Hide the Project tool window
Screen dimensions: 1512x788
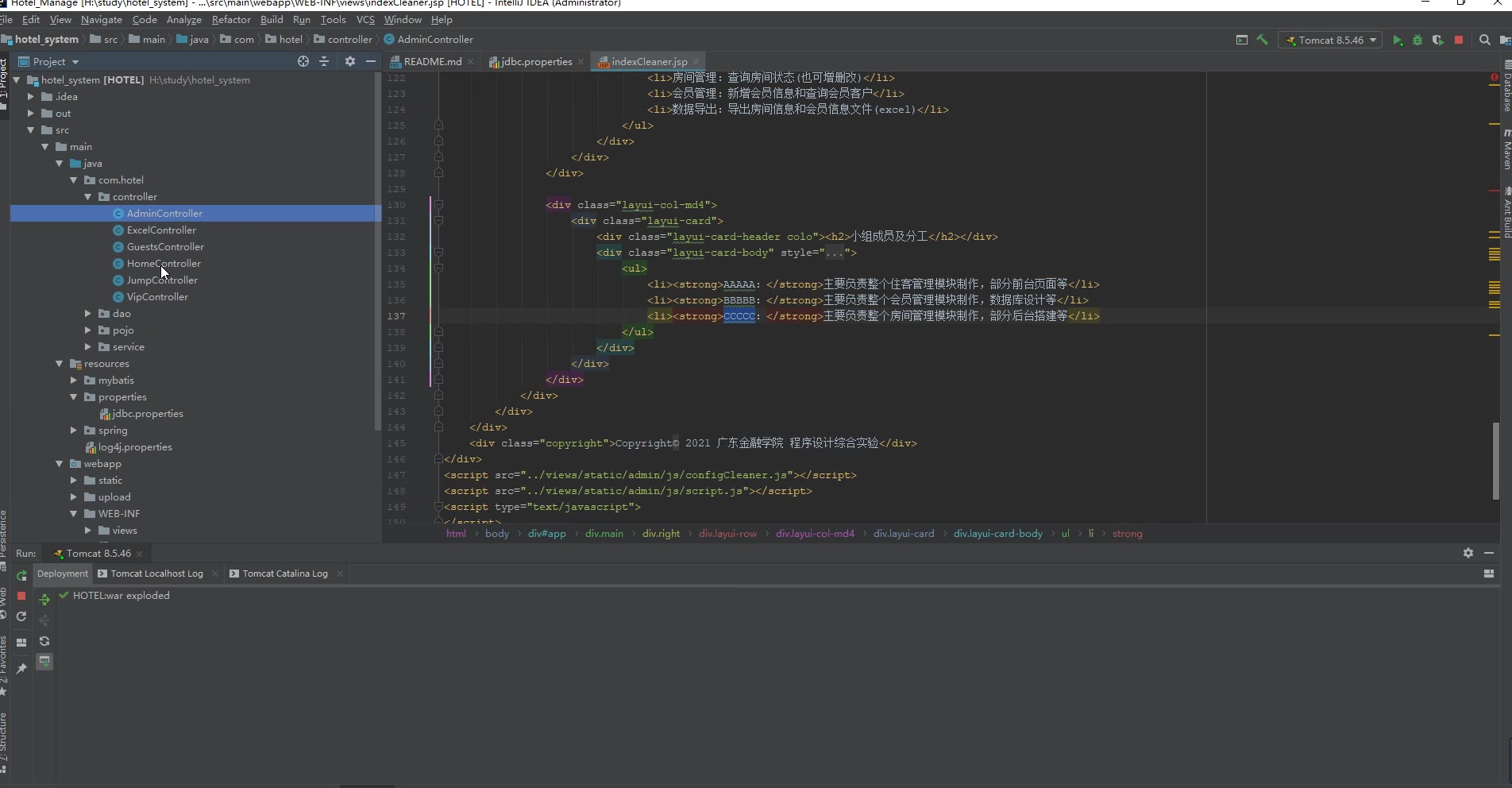(370, 61)
